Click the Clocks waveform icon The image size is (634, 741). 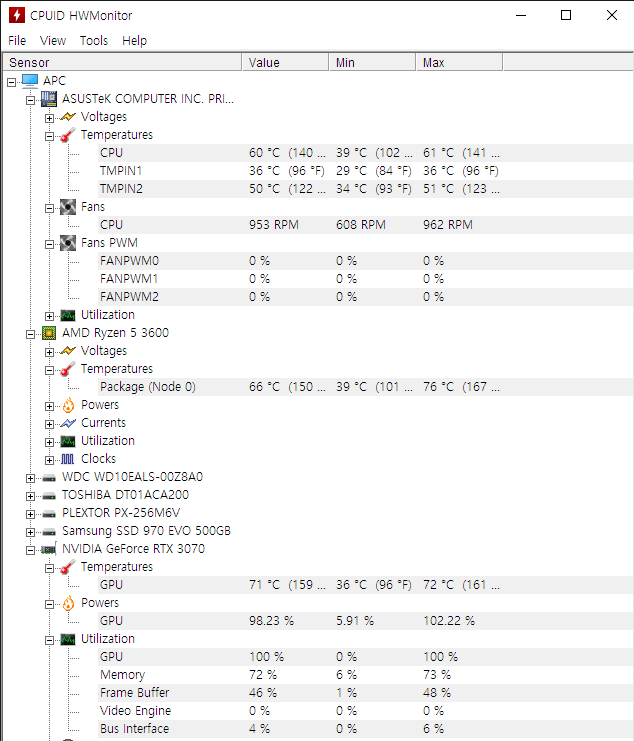(68, 459)
